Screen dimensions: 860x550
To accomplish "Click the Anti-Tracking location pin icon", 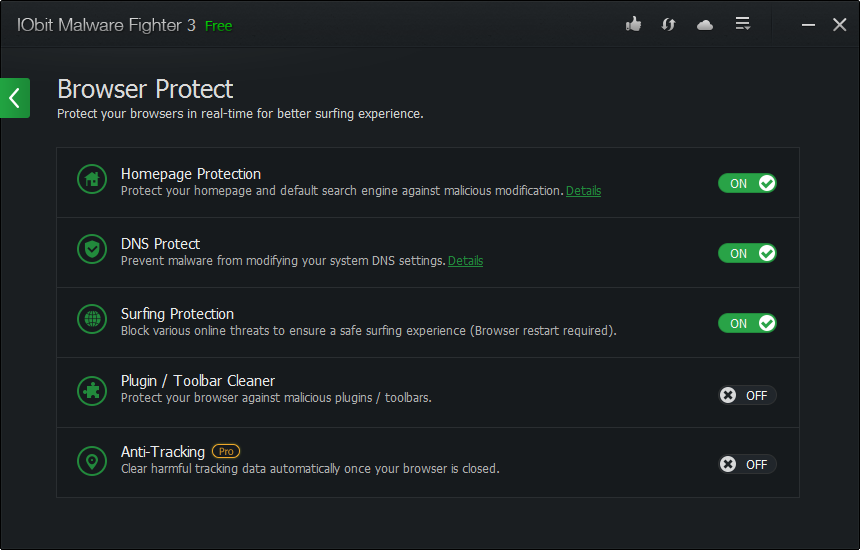I will (x=92, y=461).
